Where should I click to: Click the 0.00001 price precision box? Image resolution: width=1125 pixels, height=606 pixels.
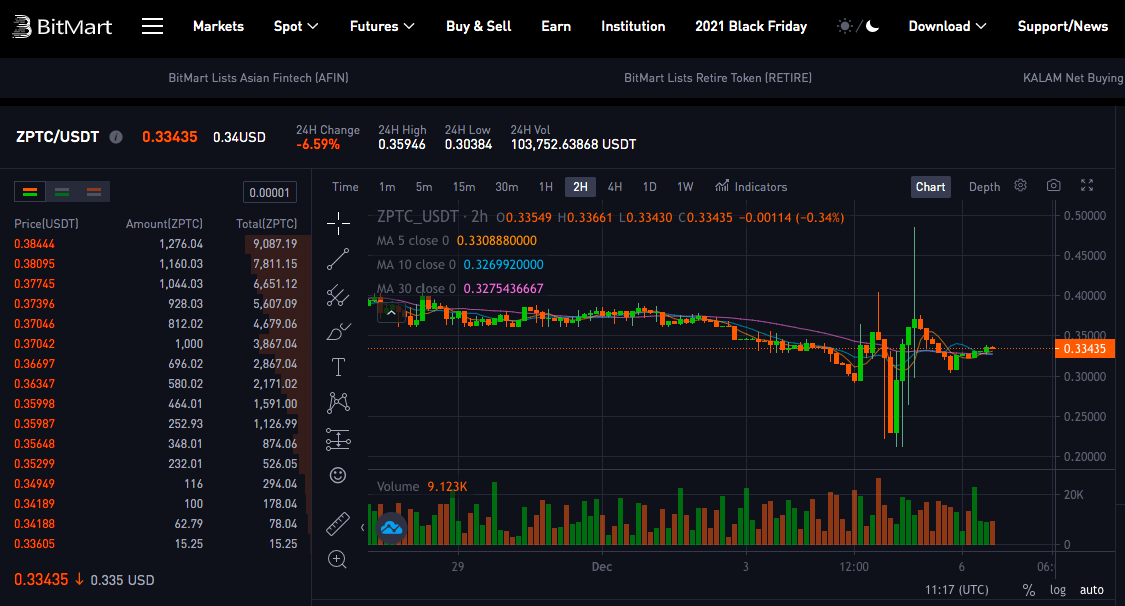tap(270, 193)
